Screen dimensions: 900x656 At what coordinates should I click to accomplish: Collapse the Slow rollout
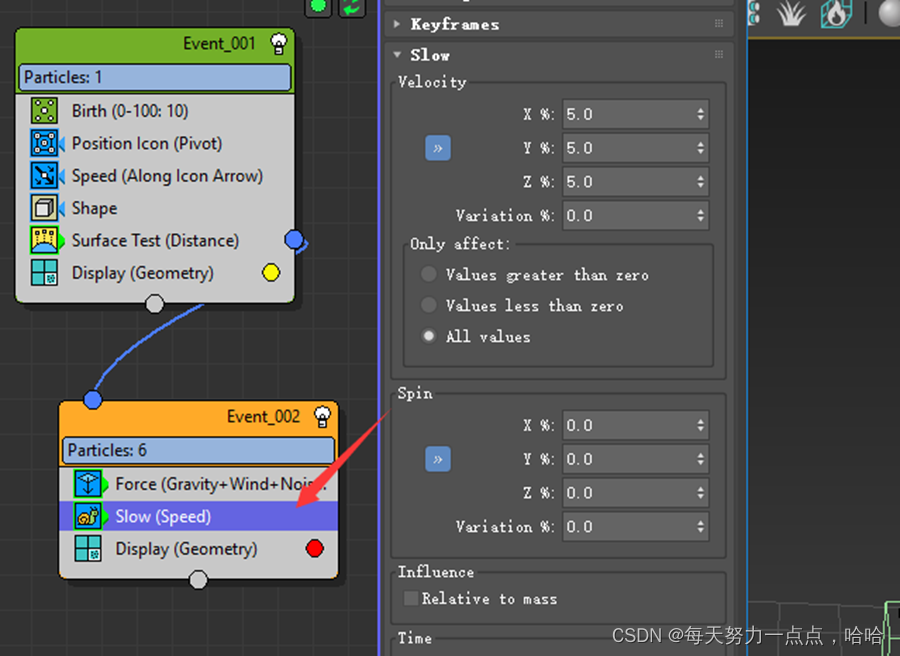tap(397, 55)
